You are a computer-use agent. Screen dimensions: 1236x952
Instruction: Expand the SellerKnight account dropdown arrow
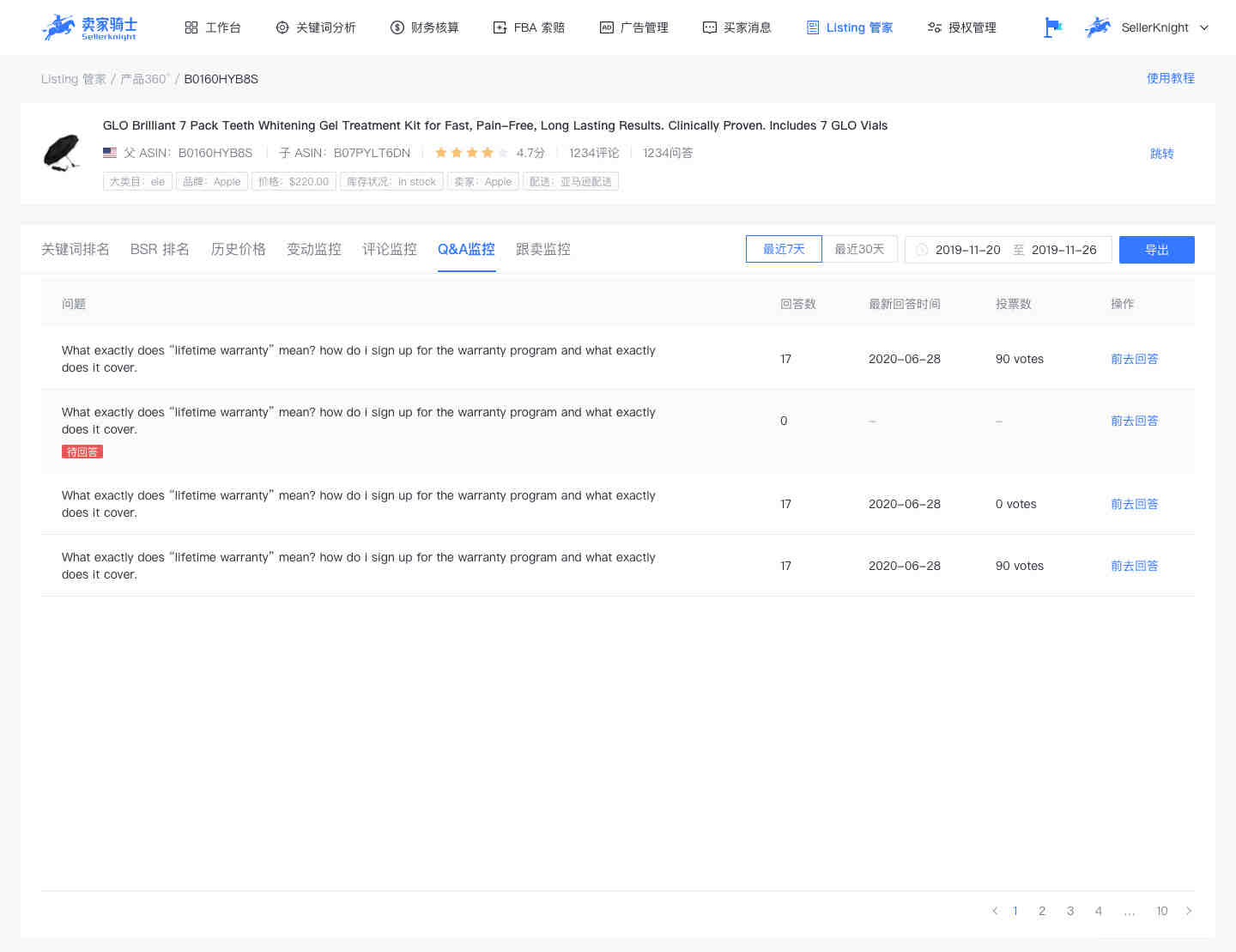click(x=1204, y=27)
